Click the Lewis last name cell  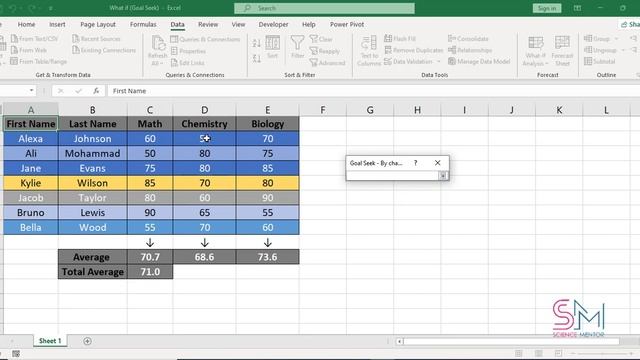[93, 213]
